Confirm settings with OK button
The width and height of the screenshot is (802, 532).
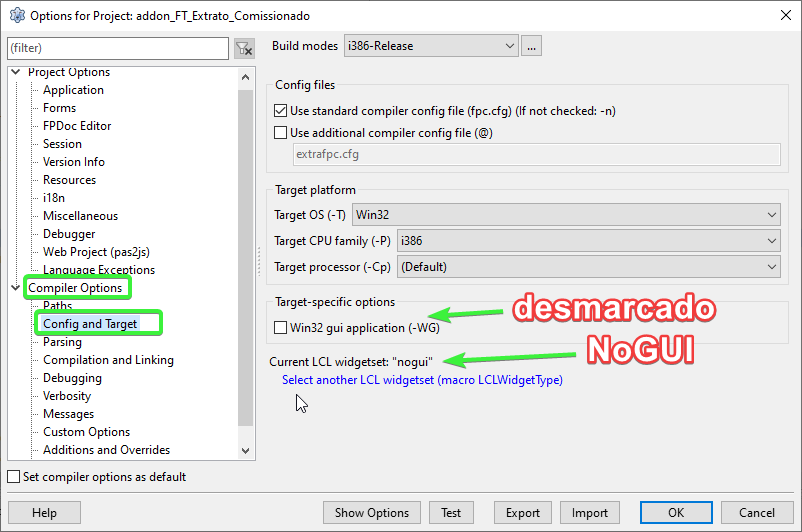point(676,513)
